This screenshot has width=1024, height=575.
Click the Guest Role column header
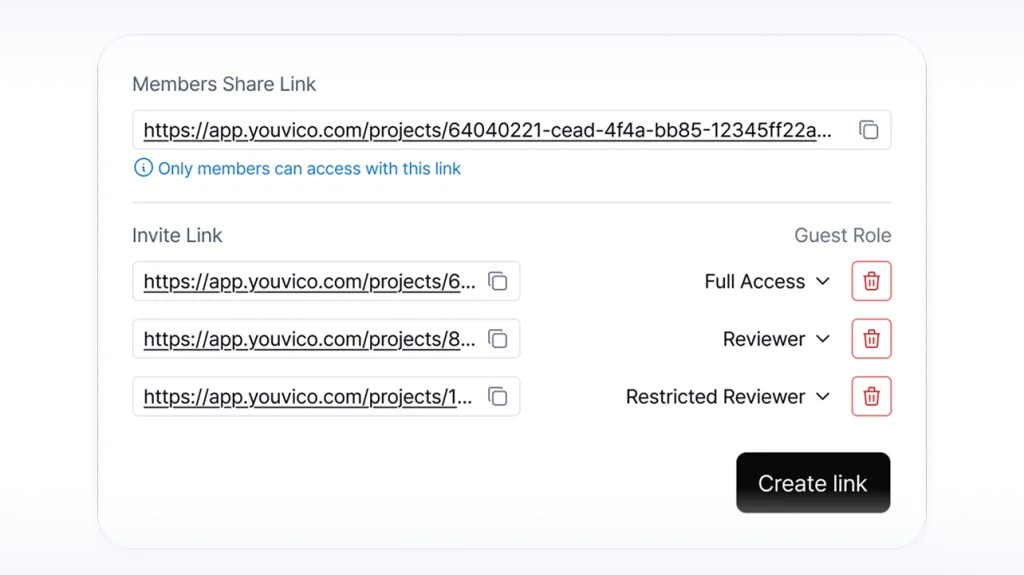[x=842, y=236]
